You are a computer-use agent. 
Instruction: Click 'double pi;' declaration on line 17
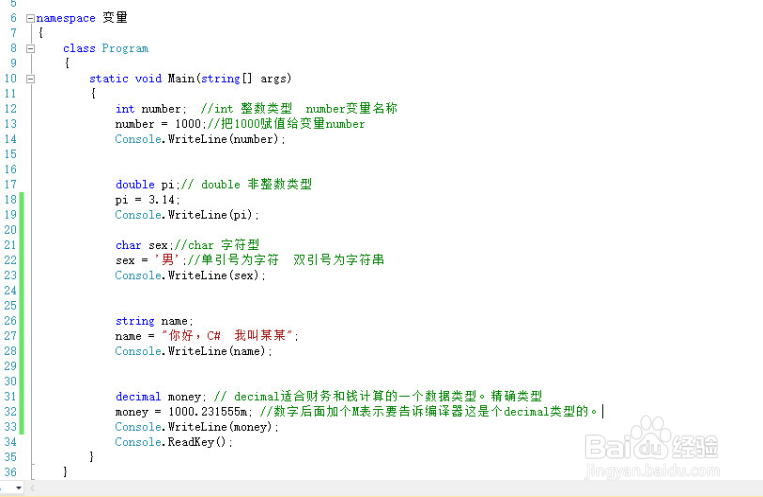coord(147,184)
